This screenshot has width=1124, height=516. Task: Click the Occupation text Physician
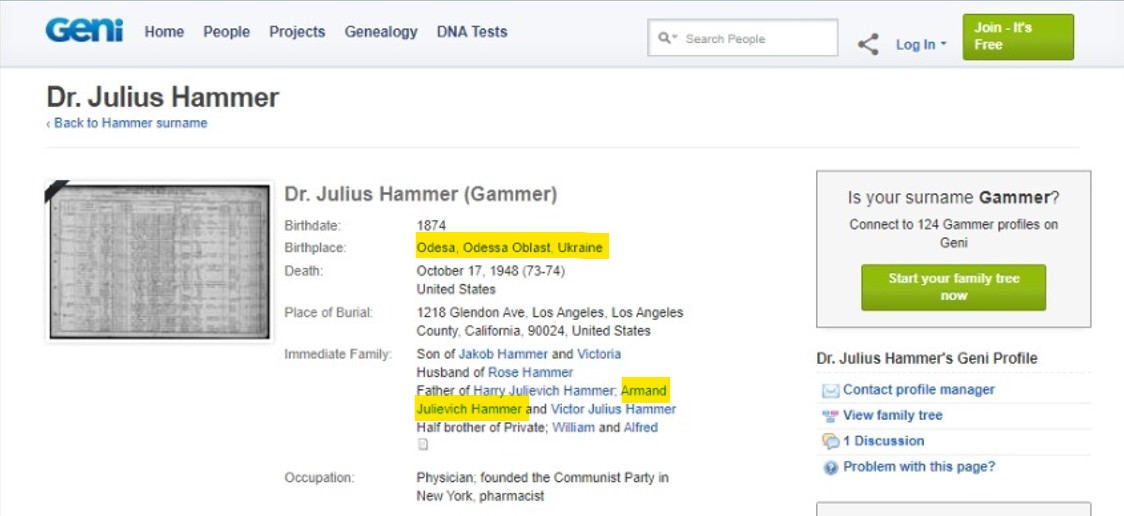coord(447,477)
